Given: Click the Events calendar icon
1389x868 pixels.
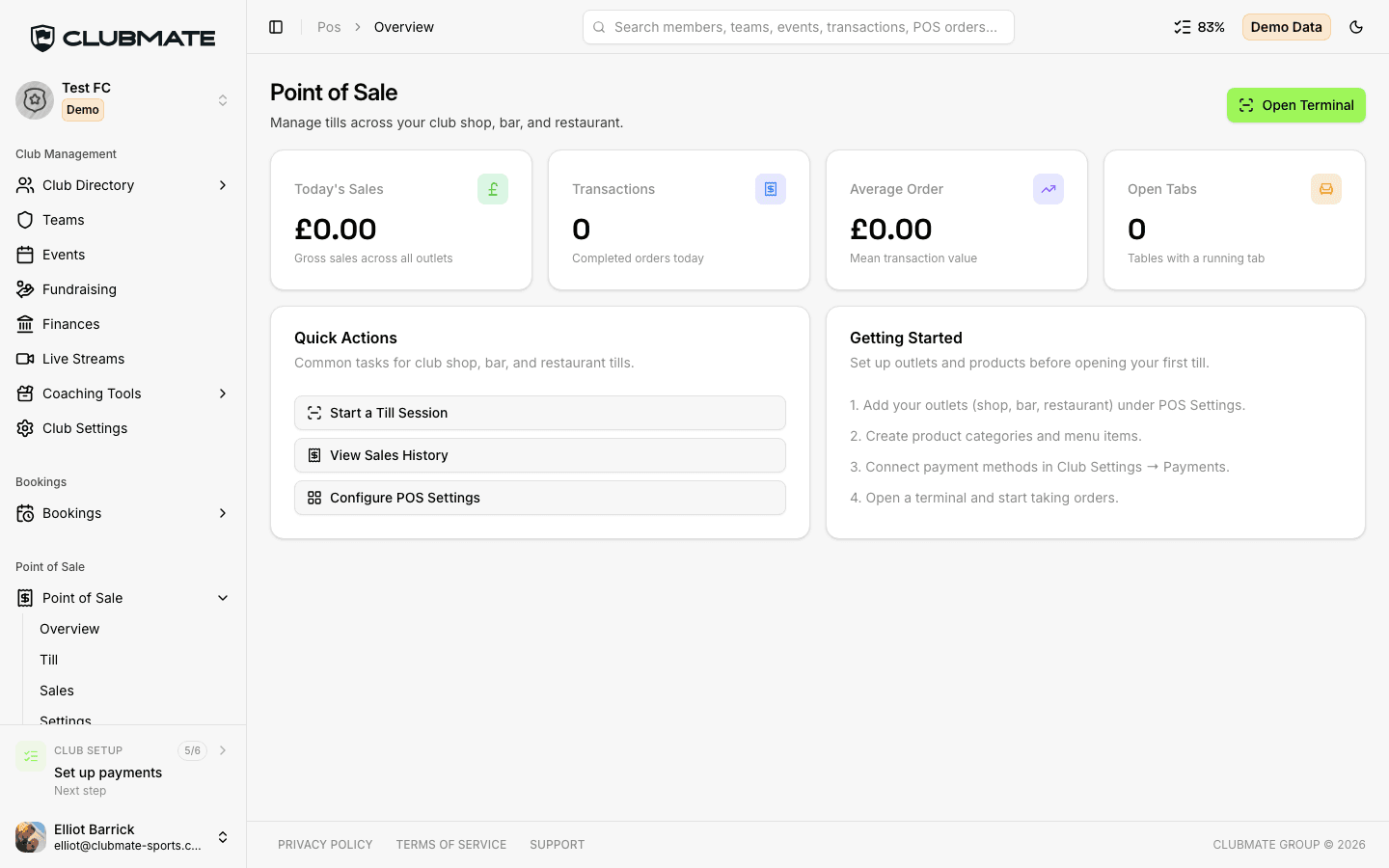Looking at the screenshot, I should tap(25, 255).
